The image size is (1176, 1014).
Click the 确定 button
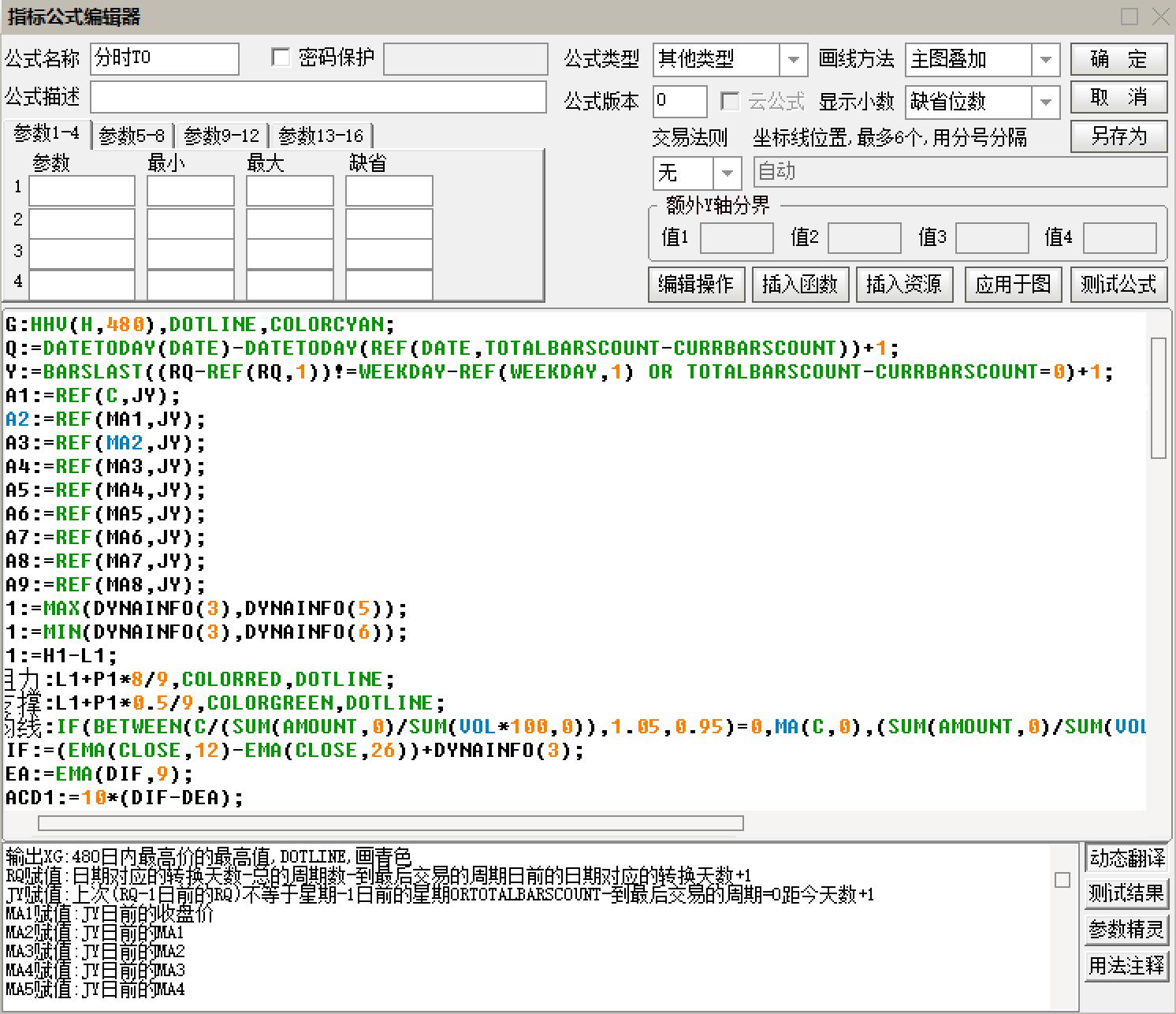point(1118,59)
